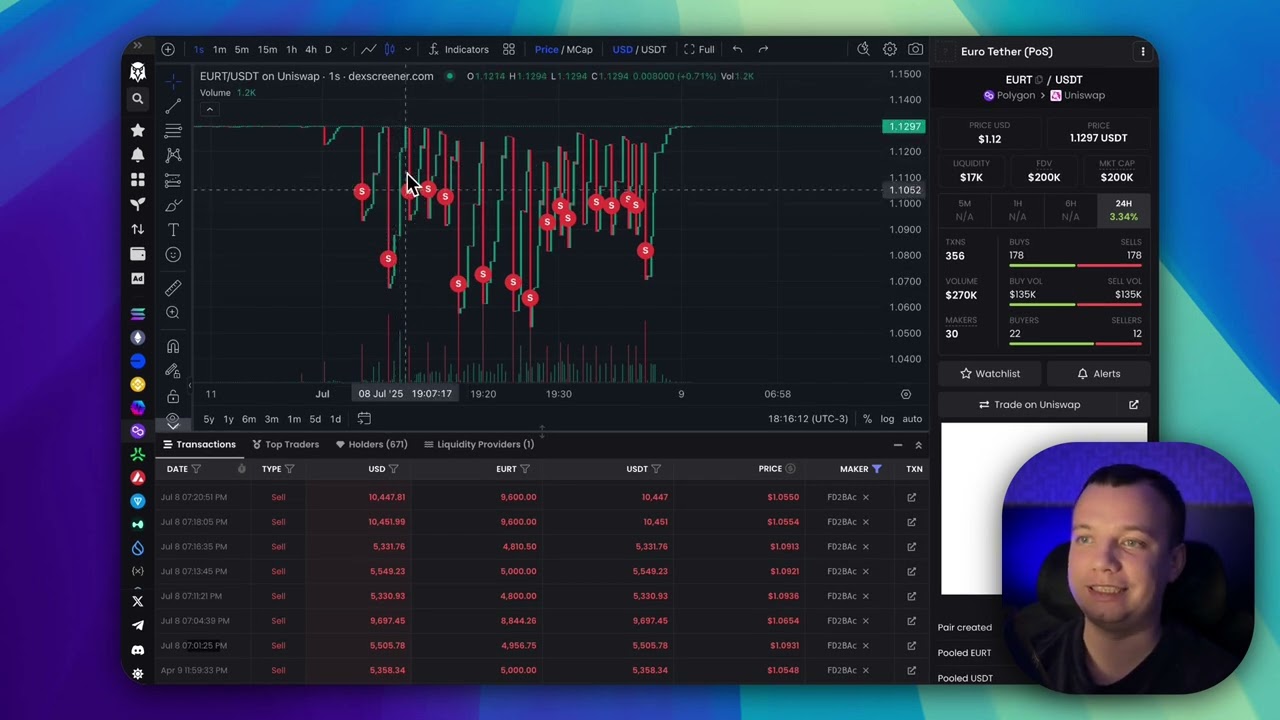This screenshot has width=1280, height=720.
Task: Open the multicharts grid icon in left sidebar
Action: point(138,180)
